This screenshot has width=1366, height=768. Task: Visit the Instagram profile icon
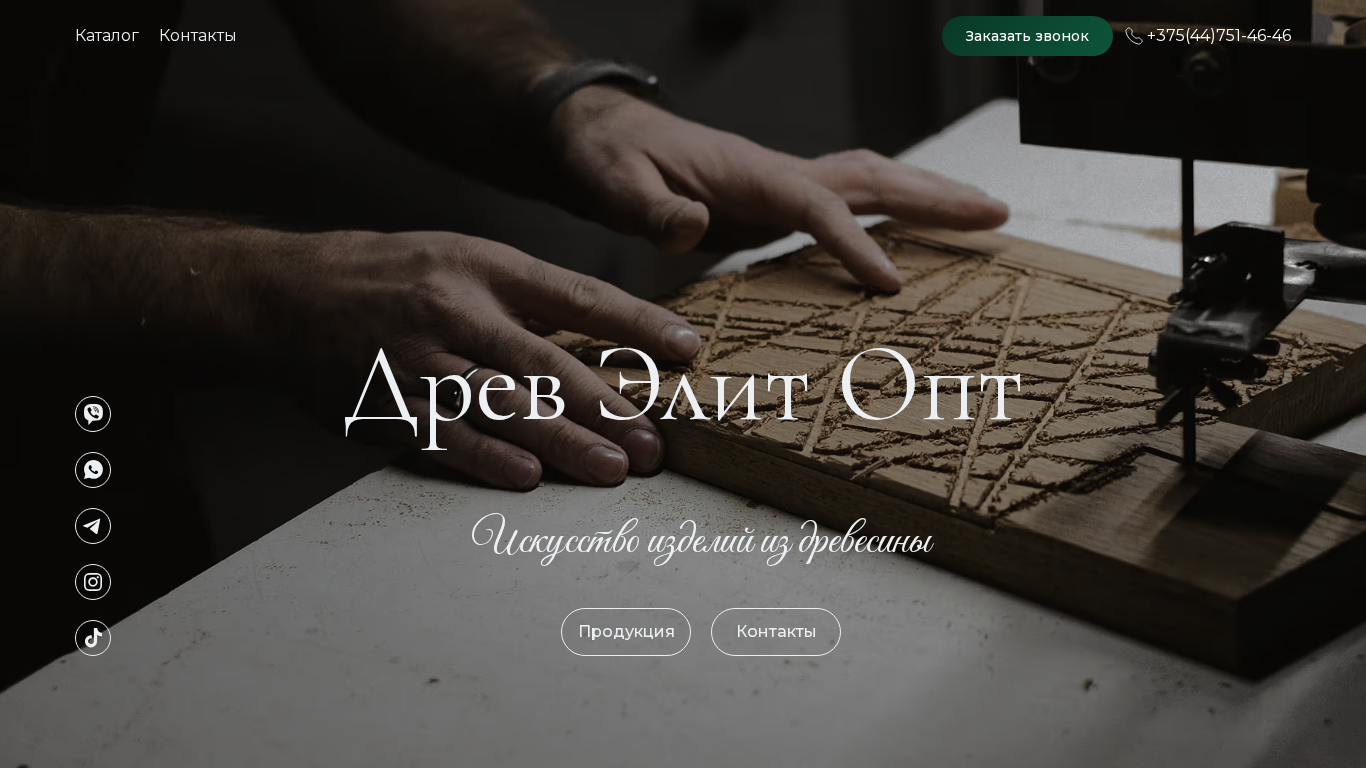(x=93, y=582)
